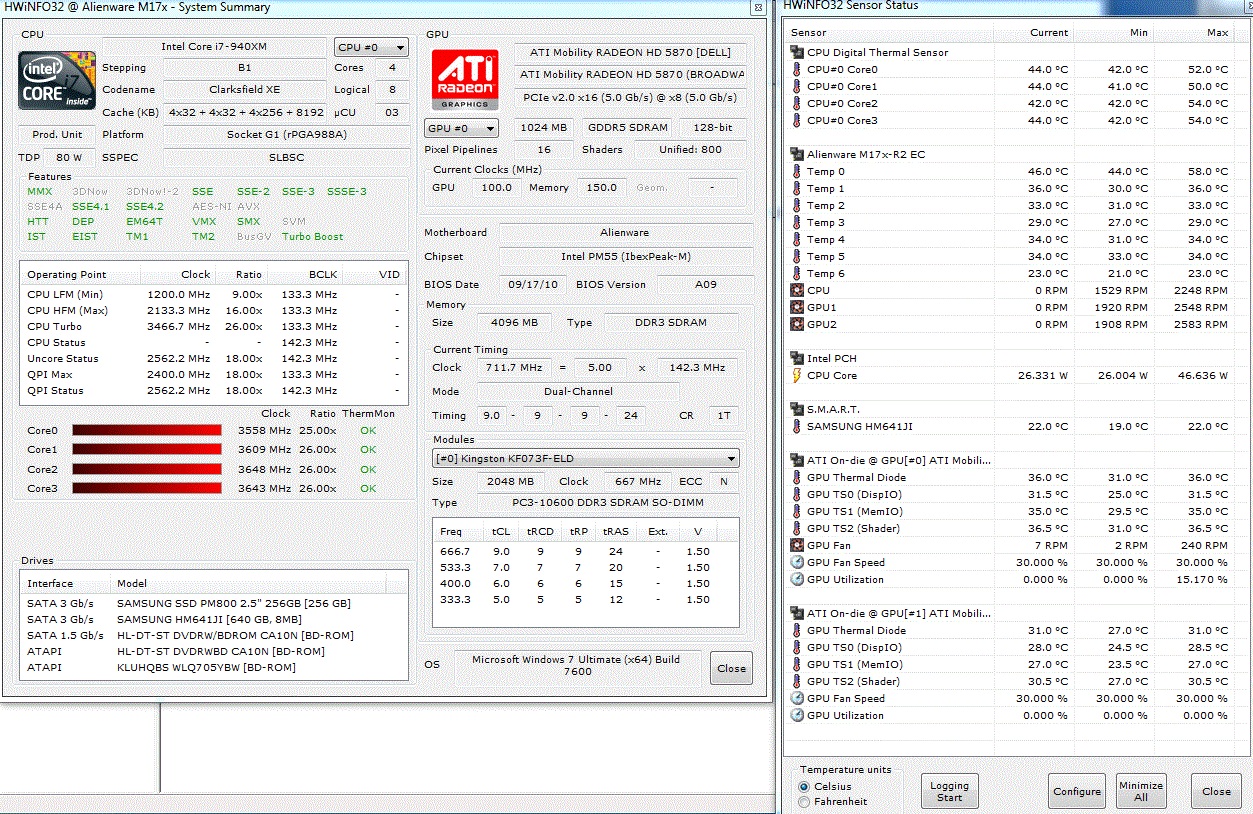Click GPU[#1] GPU Utilization gauge icon
The height and width of the screenshot is (814, 1253).
click(796, 715)
